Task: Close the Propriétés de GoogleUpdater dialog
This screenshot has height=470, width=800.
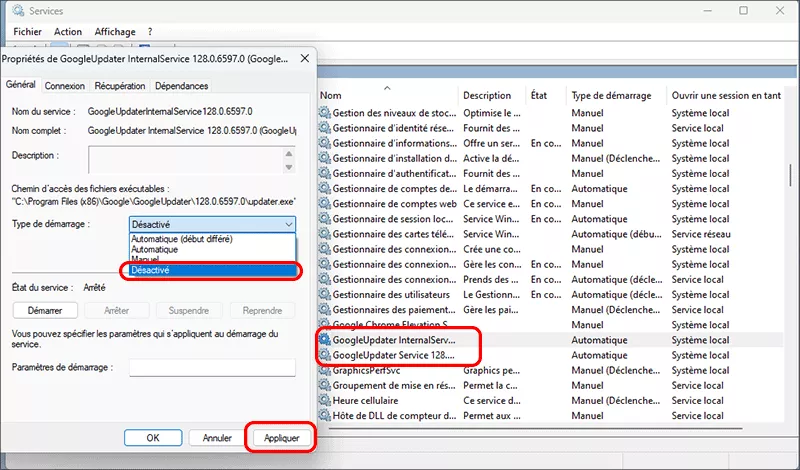Action: pos(305,59)
